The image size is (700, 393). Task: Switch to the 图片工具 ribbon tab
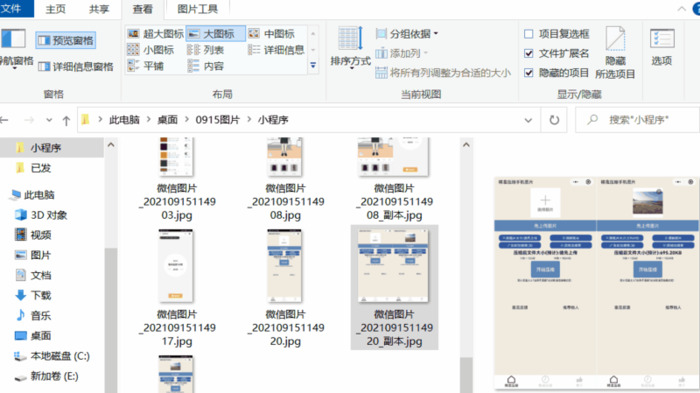(197, 9)
